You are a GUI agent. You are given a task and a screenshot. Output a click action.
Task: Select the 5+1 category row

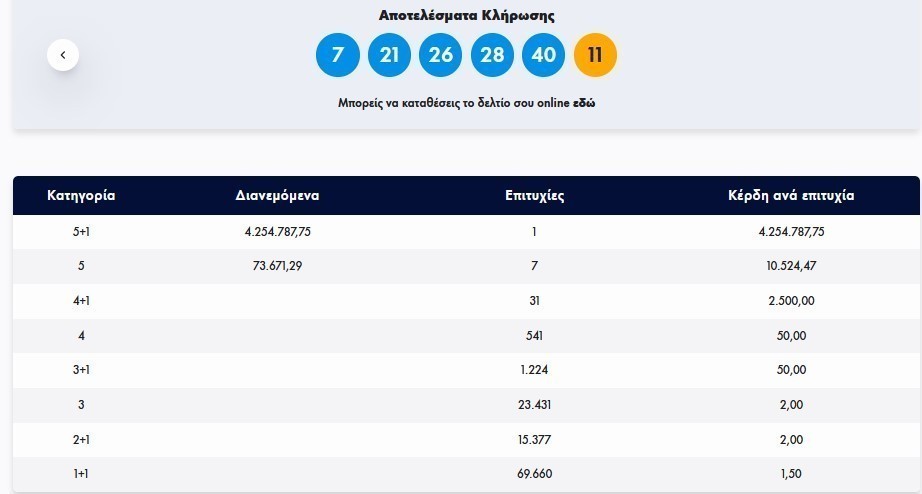pos(81,232)
